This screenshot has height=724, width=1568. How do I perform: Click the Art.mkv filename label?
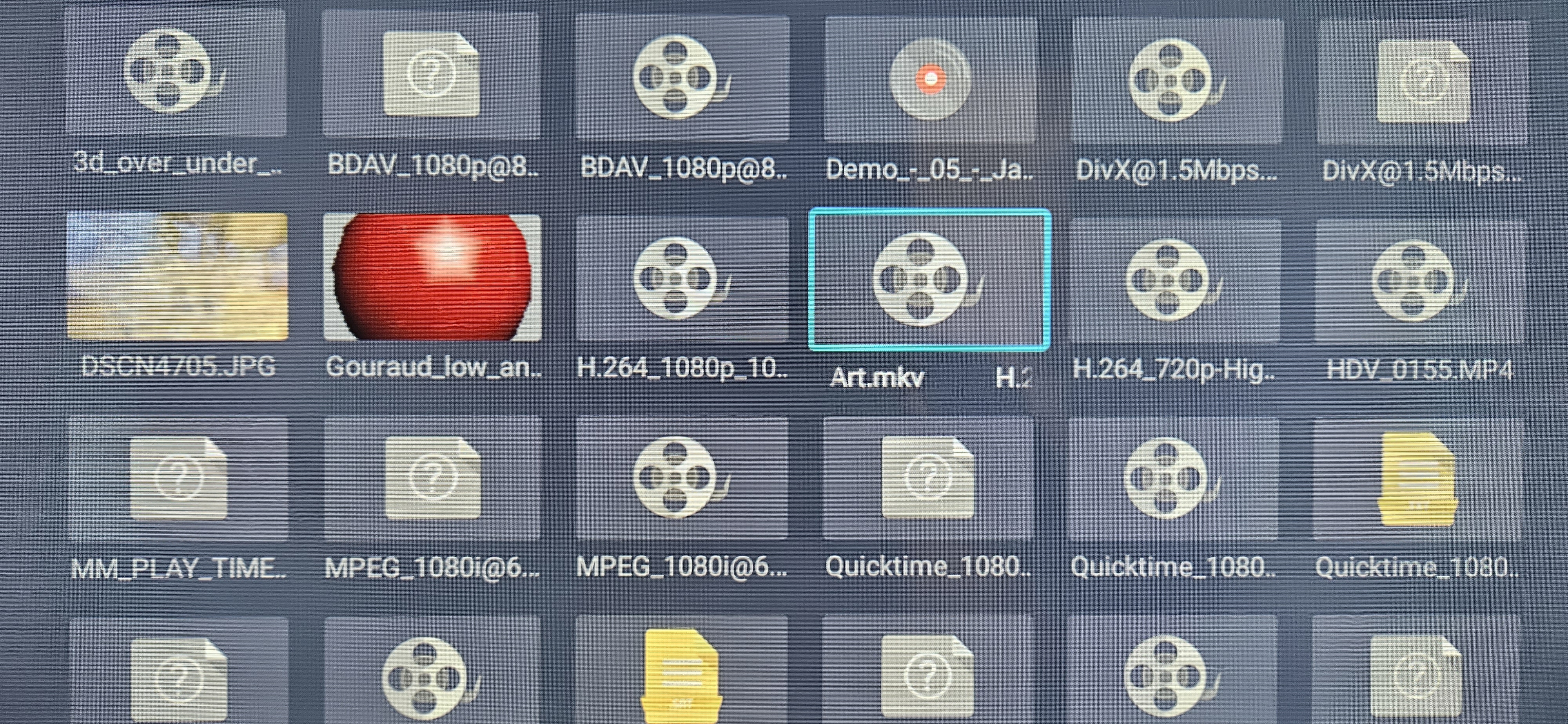coord(877,378)
